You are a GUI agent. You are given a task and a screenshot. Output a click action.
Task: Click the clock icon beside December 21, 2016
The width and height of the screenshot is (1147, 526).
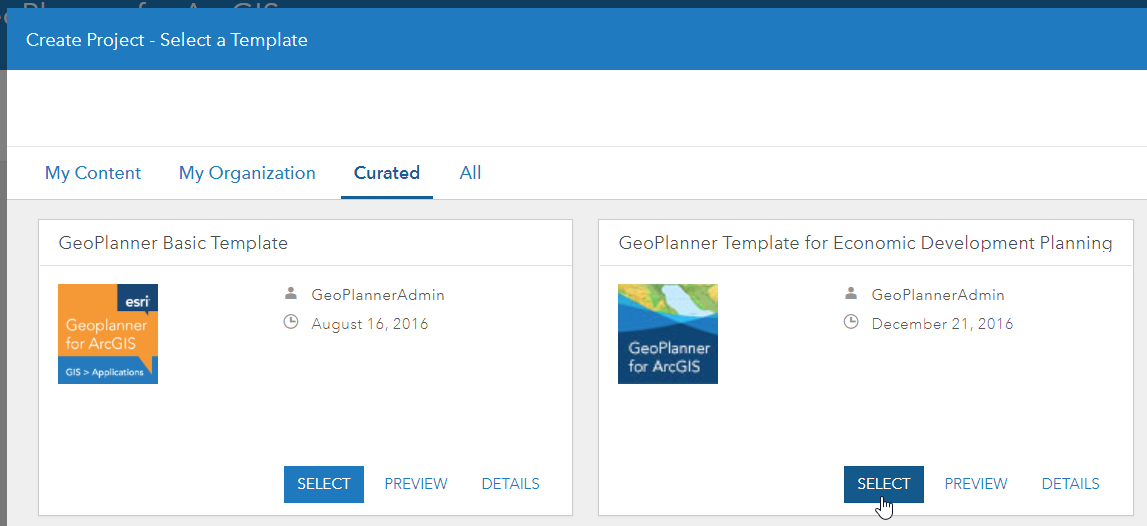pyautogui.click(x=851, y=323)
